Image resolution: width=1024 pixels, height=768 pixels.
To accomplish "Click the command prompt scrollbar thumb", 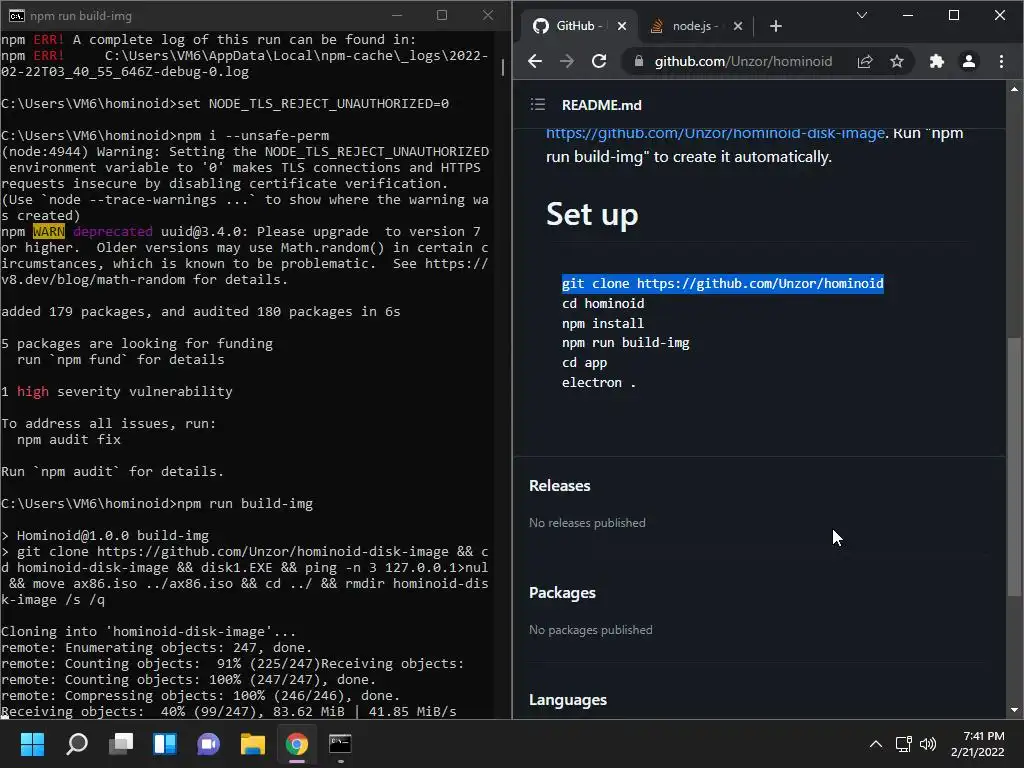I will (503, 67).
